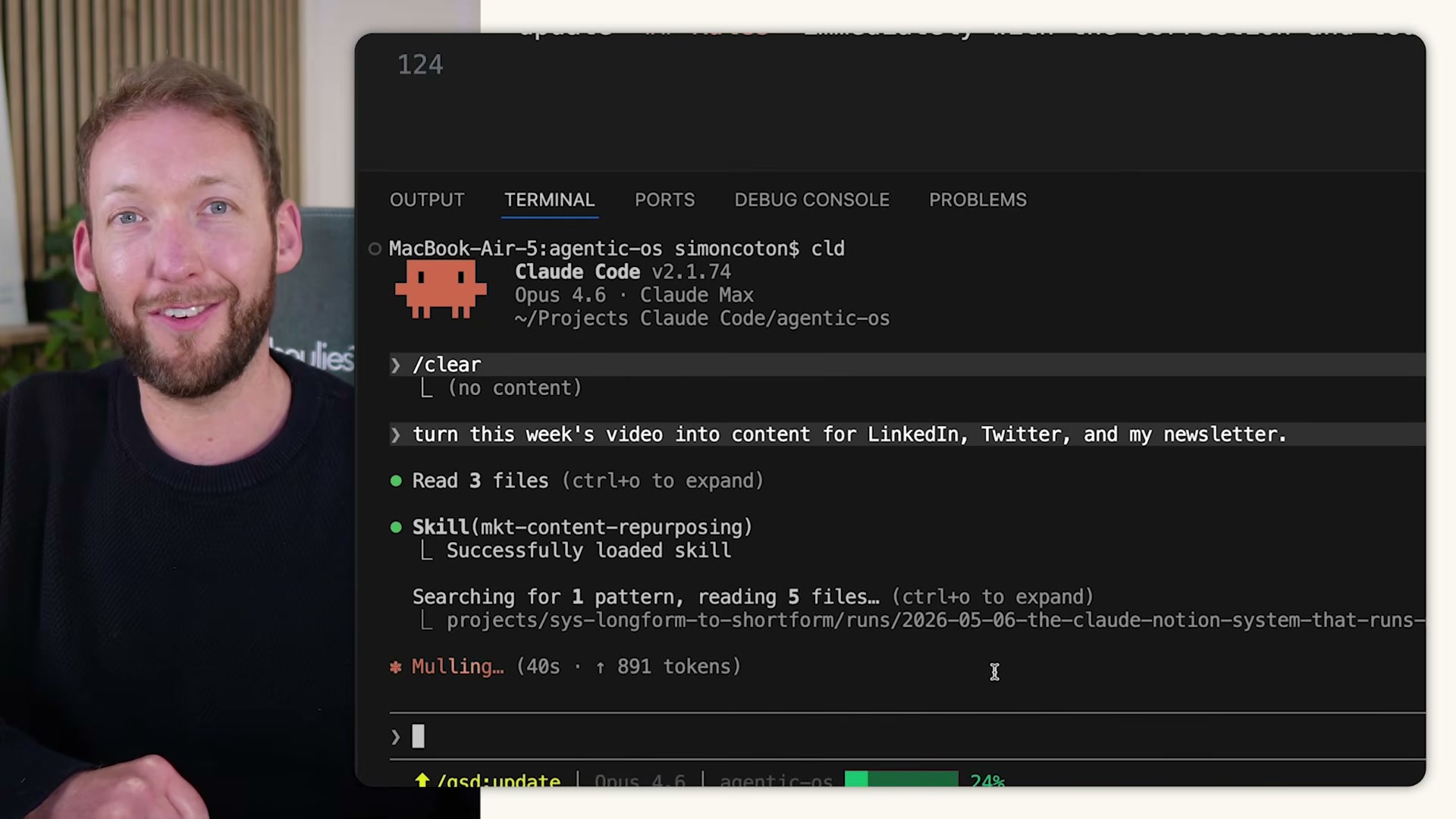This screenshot has width=1456, height=819.
Task: Click the Claude Code pixel mascot logo
Action: [441, 289]
